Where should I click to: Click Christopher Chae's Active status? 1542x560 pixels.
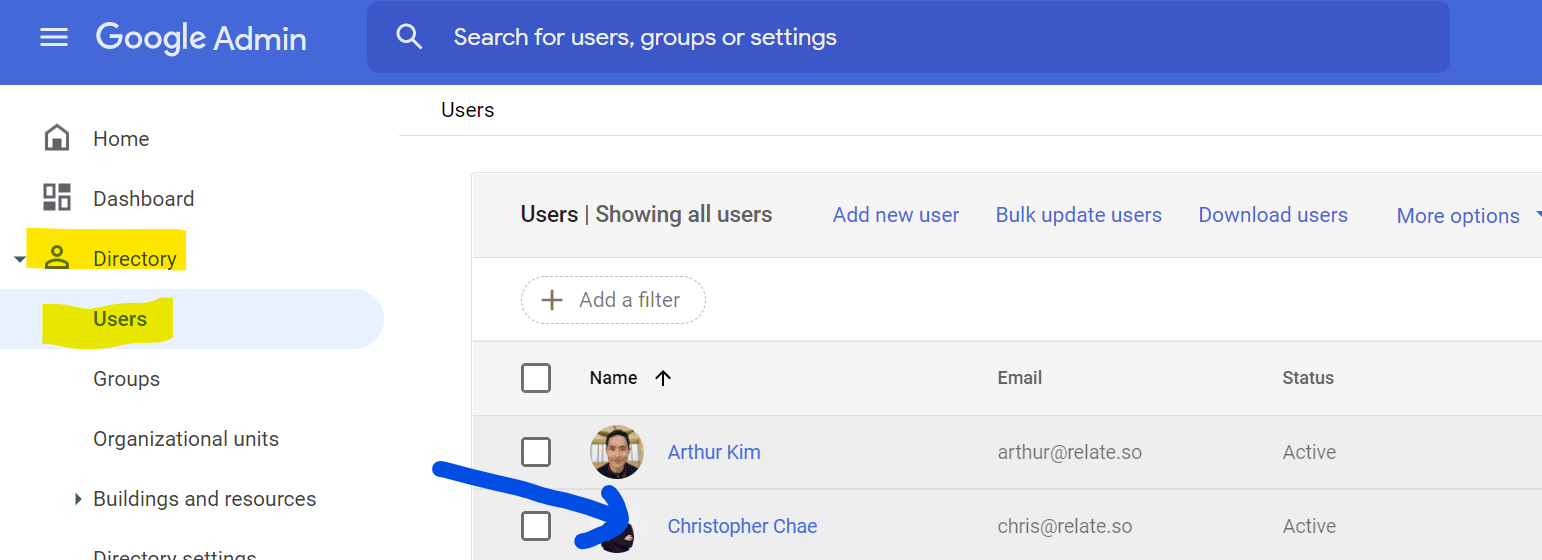[1309, 526]
